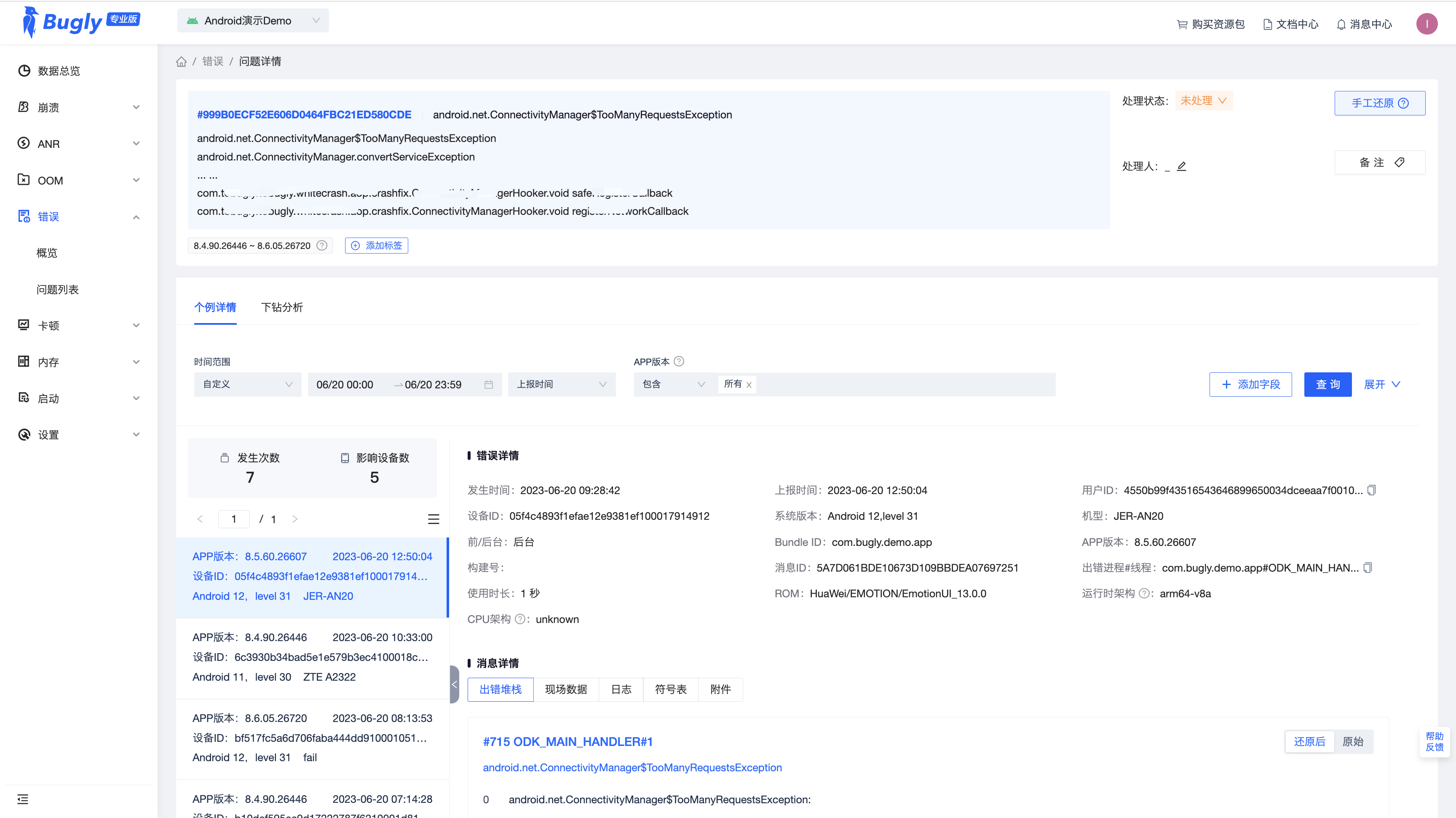The width and height of the screenshot is (1456, 818).
Task: Click the #715 ODK_MAIN_HANDLER#1 thread title
Action: coord(567,742)
